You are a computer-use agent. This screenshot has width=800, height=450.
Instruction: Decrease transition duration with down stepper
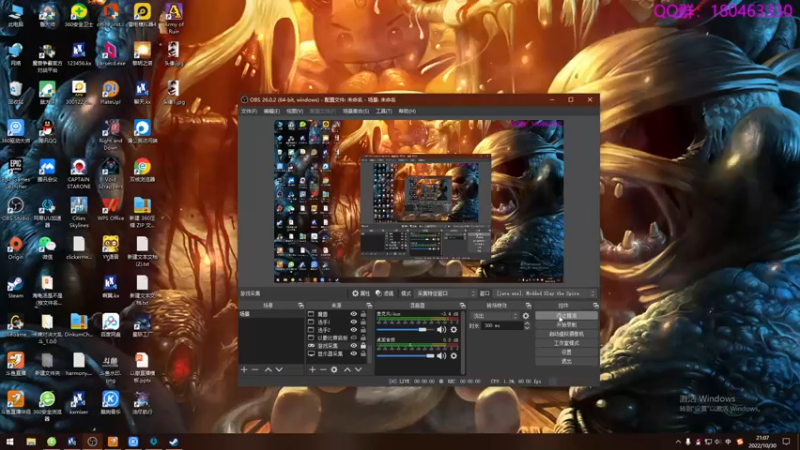[527, 328]
